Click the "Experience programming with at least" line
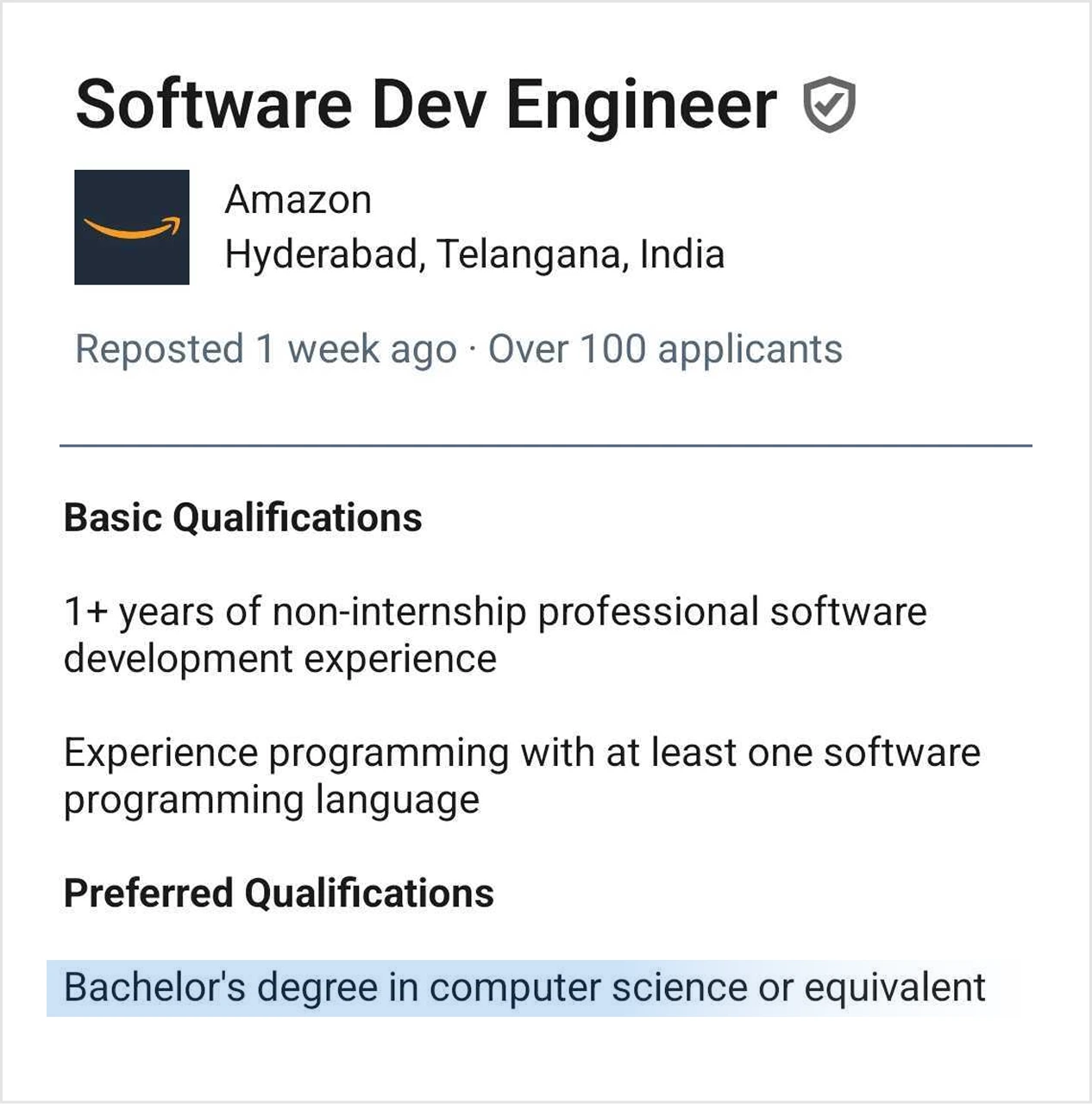This screenshot has width=1092, height=1104. pyautogui.click(x=522, y=753)
